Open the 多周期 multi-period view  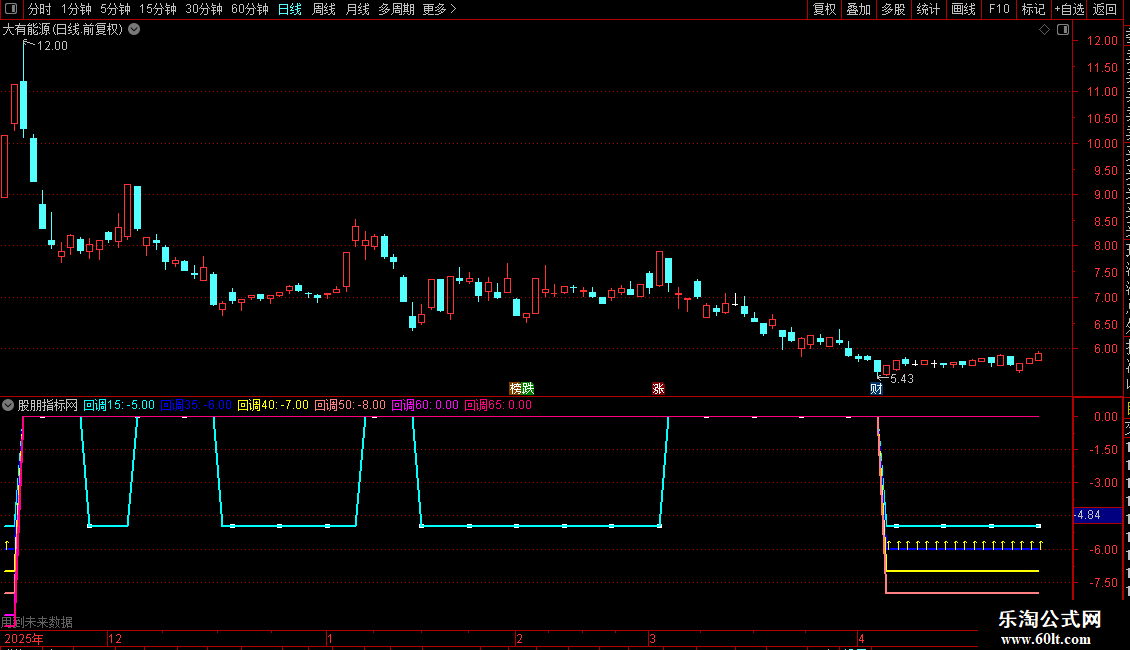point(396,9)
